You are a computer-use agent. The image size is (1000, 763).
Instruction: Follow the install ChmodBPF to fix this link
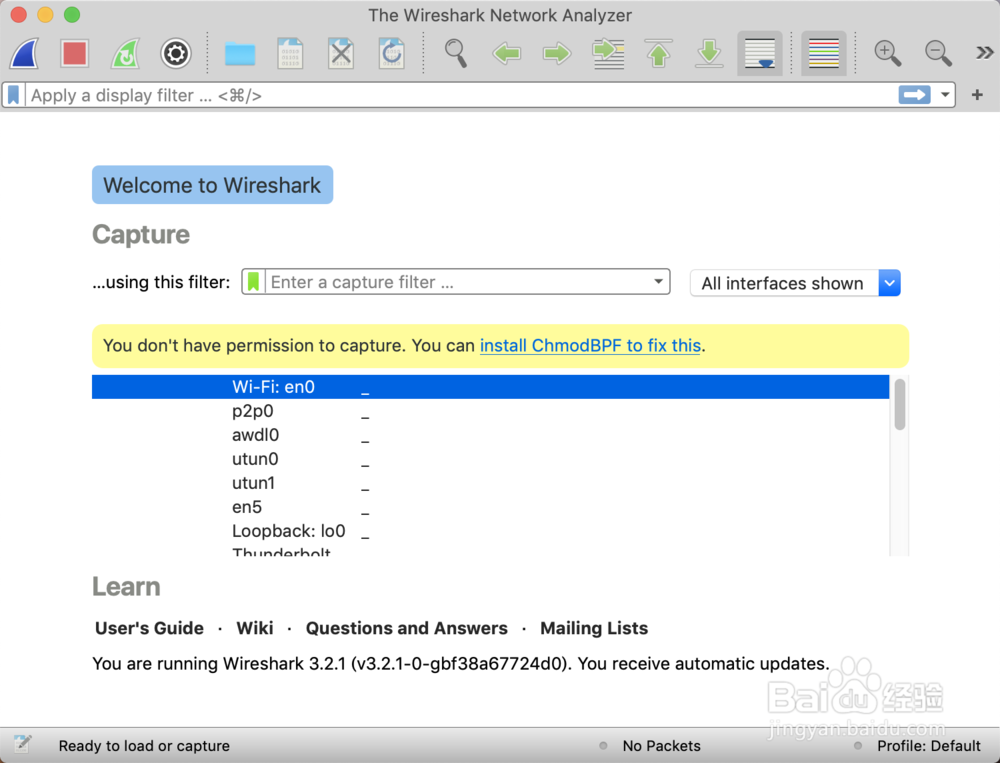coord(591,345)
